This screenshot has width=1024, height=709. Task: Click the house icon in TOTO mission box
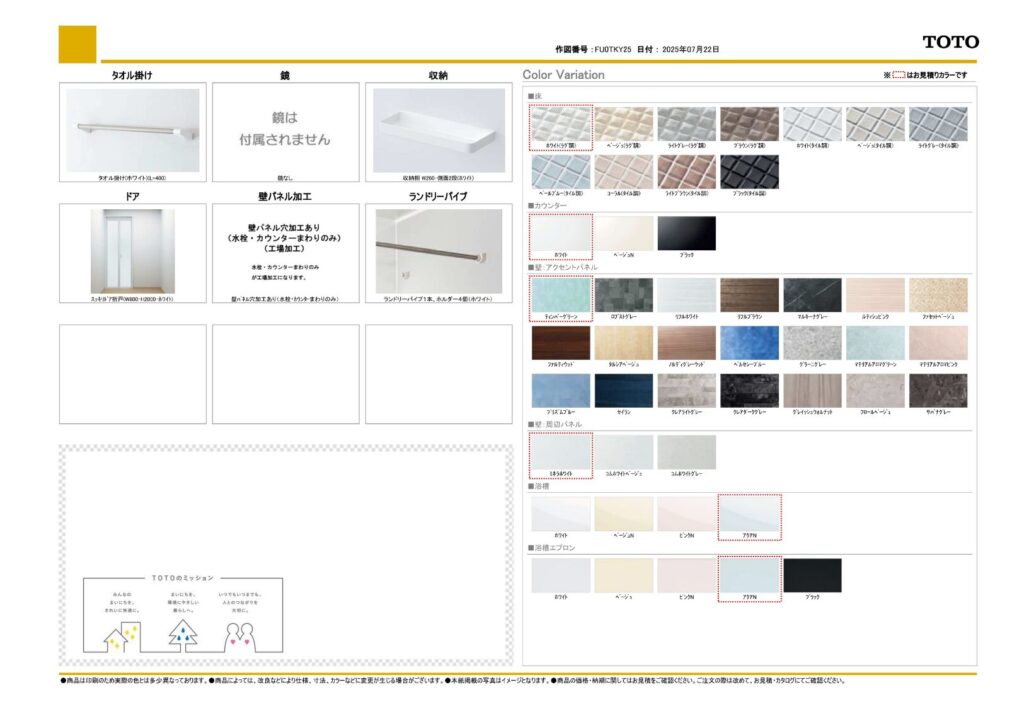click(x=123, y=633)
